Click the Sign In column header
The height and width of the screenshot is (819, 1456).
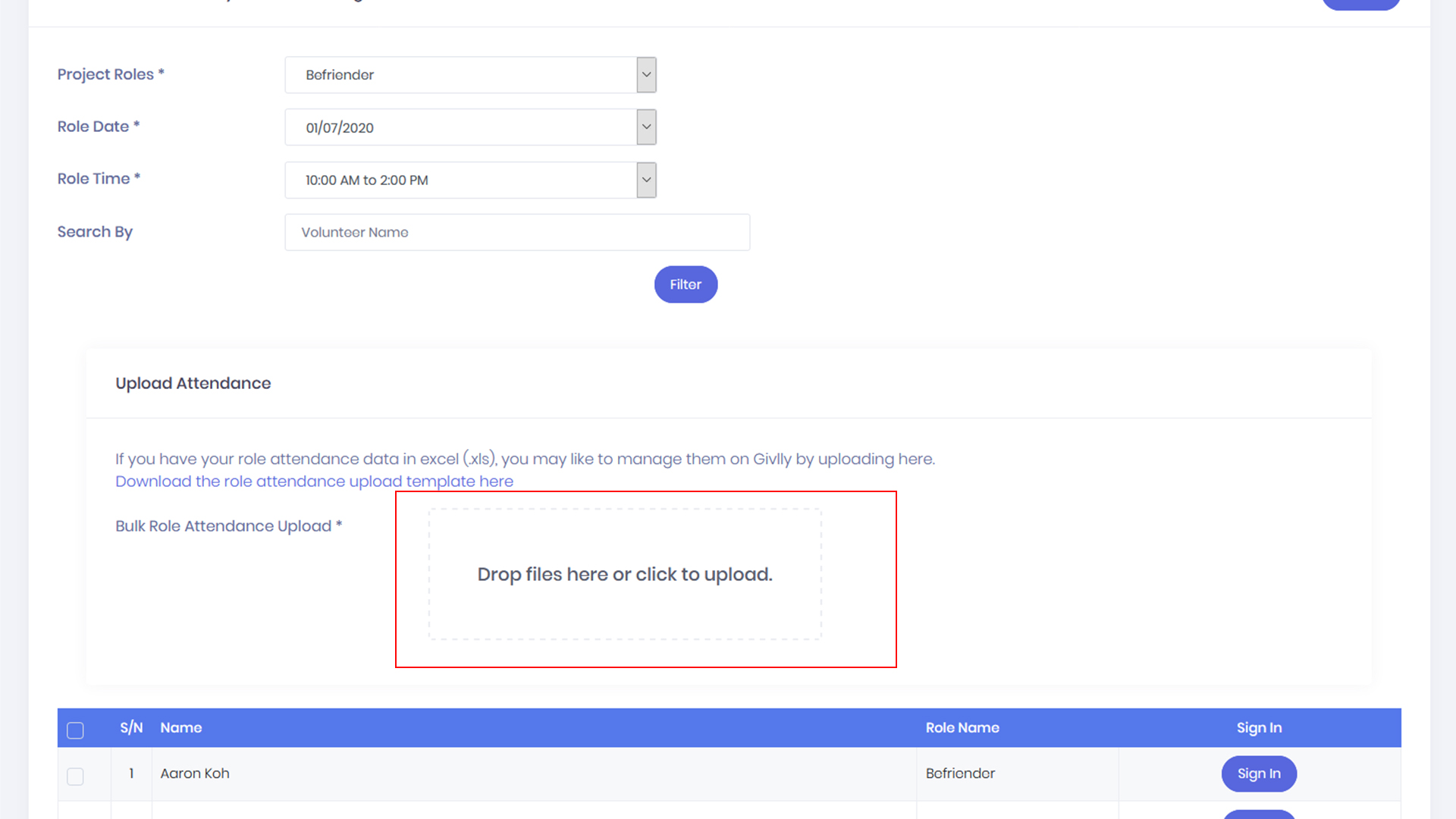1258,728
